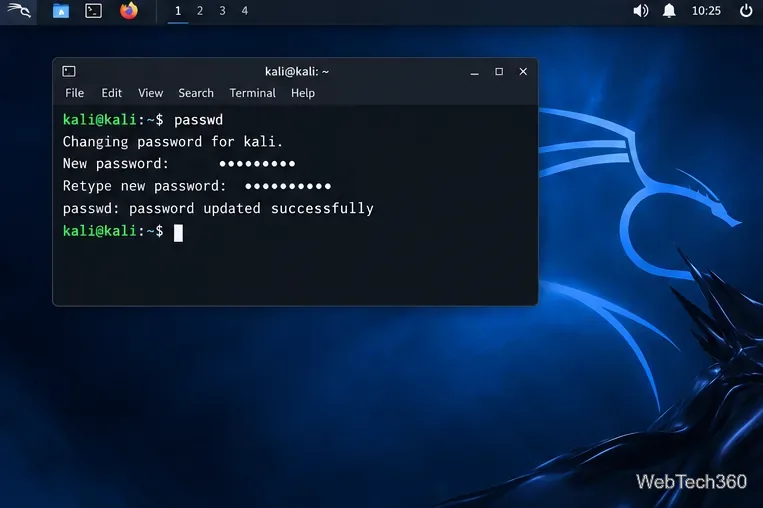Open the power and logout menu
Viewport: 763px width, 508px height.
coord(746,11)
